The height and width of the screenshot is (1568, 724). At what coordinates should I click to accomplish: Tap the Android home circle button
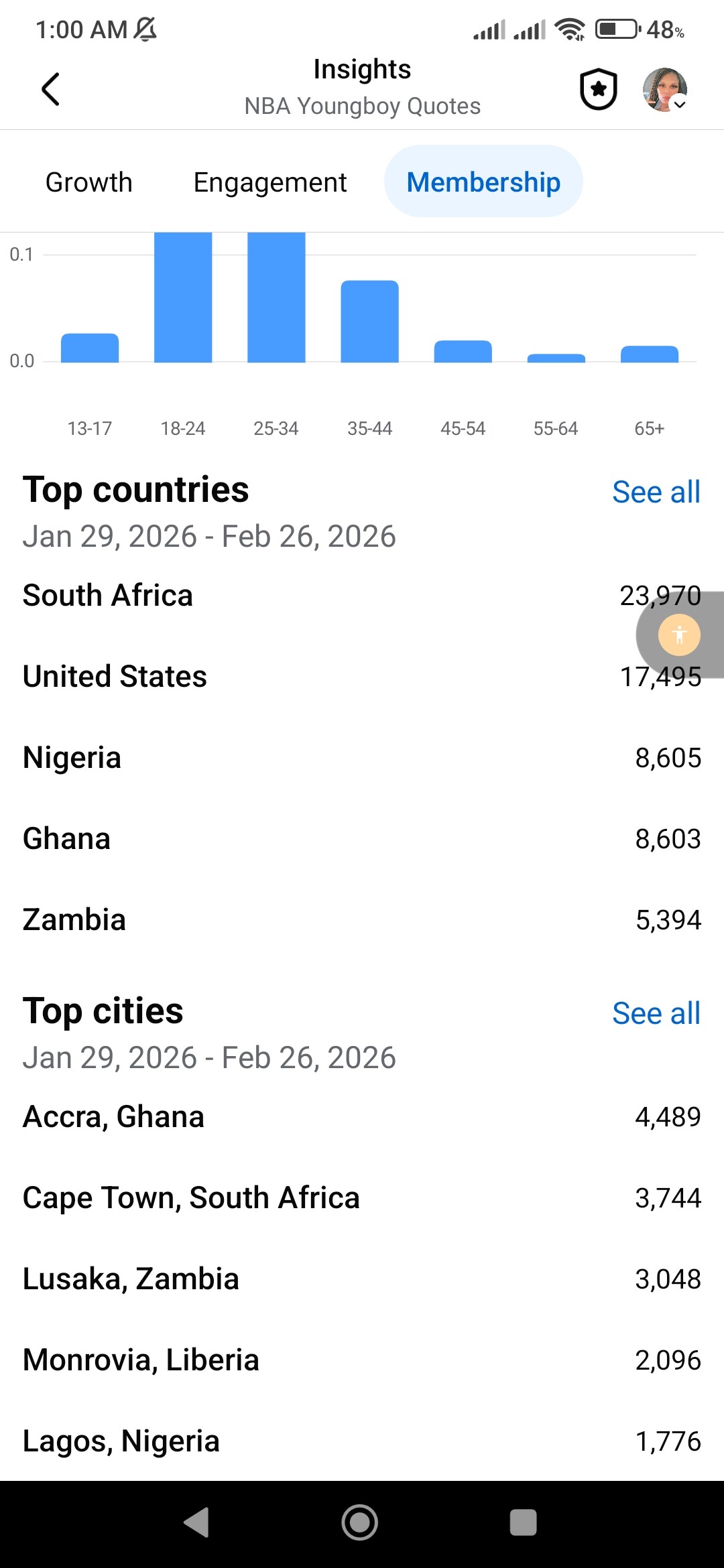pyautogui.click(x=360, y=1522)
